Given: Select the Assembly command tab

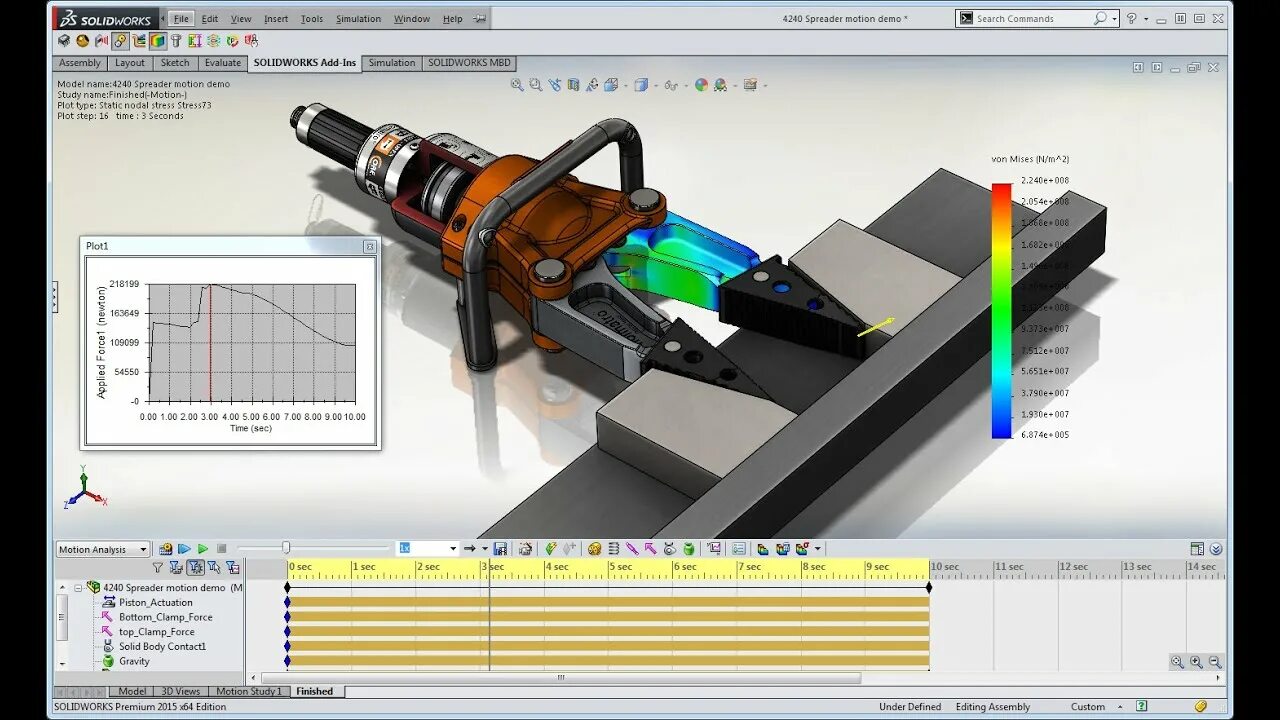Looking at the screenshot, I should 80,63.
